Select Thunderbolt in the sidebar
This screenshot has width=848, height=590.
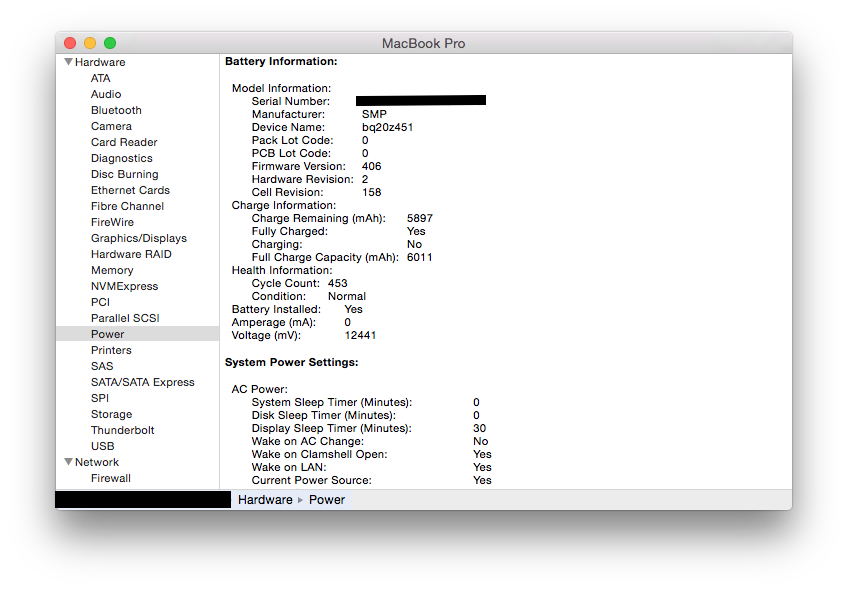[x=122, y=430]
